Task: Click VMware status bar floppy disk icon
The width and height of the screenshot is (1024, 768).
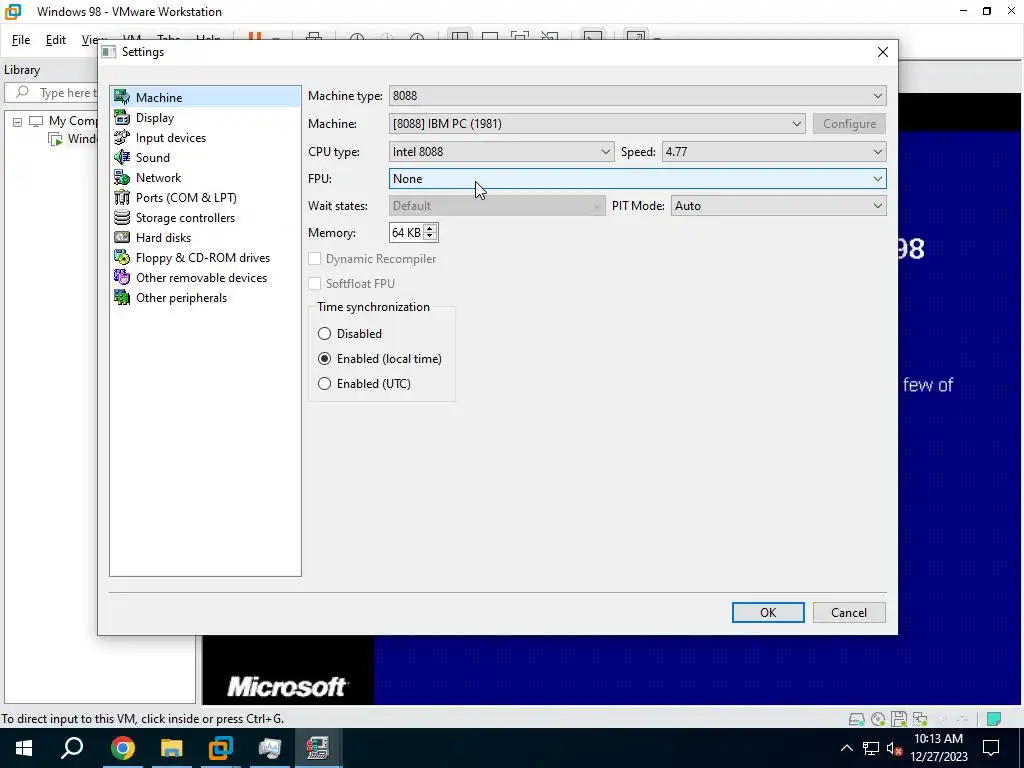Action: pos(899,719)
